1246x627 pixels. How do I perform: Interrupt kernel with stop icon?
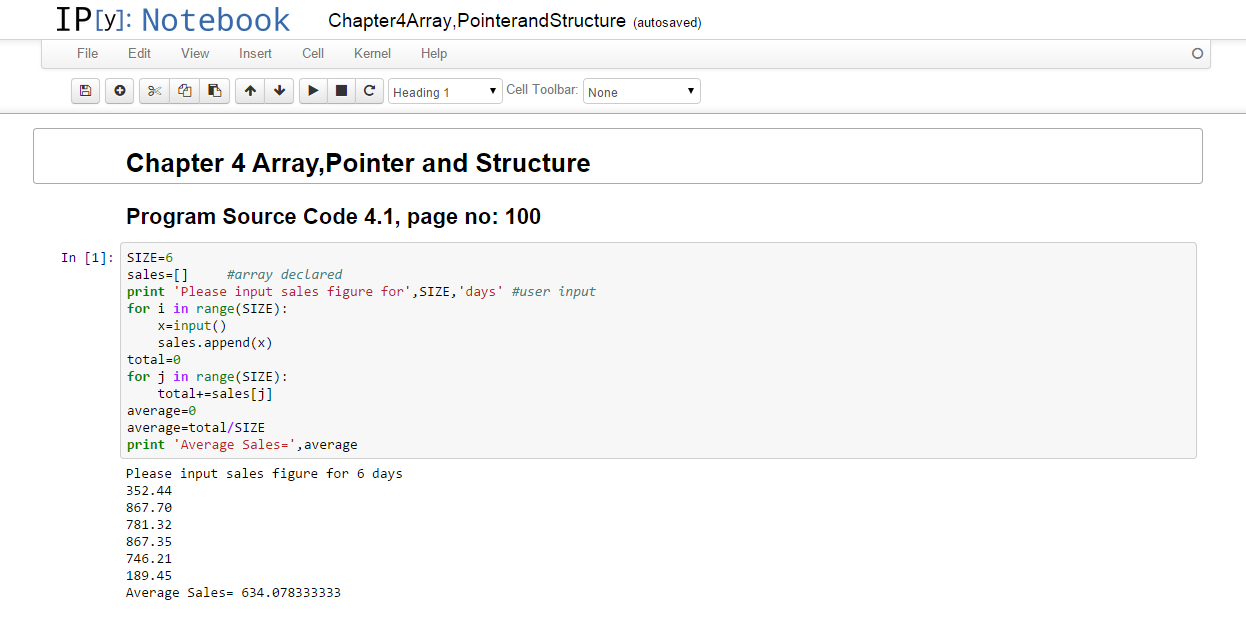pyautogui.click(x=341, y=91)
